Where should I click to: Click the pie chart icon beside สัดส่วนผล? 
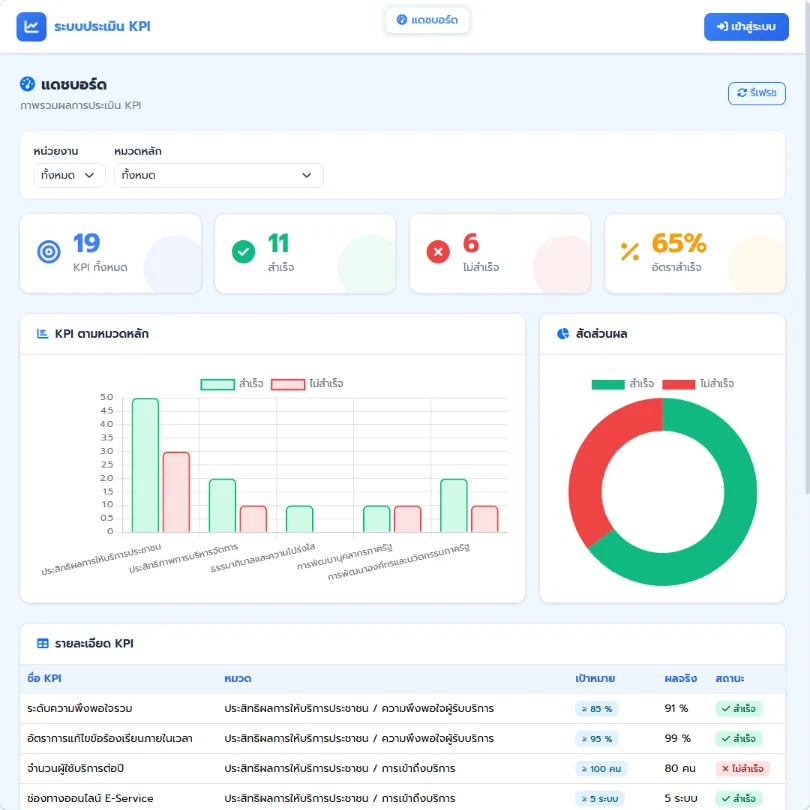tap(563, 334)
